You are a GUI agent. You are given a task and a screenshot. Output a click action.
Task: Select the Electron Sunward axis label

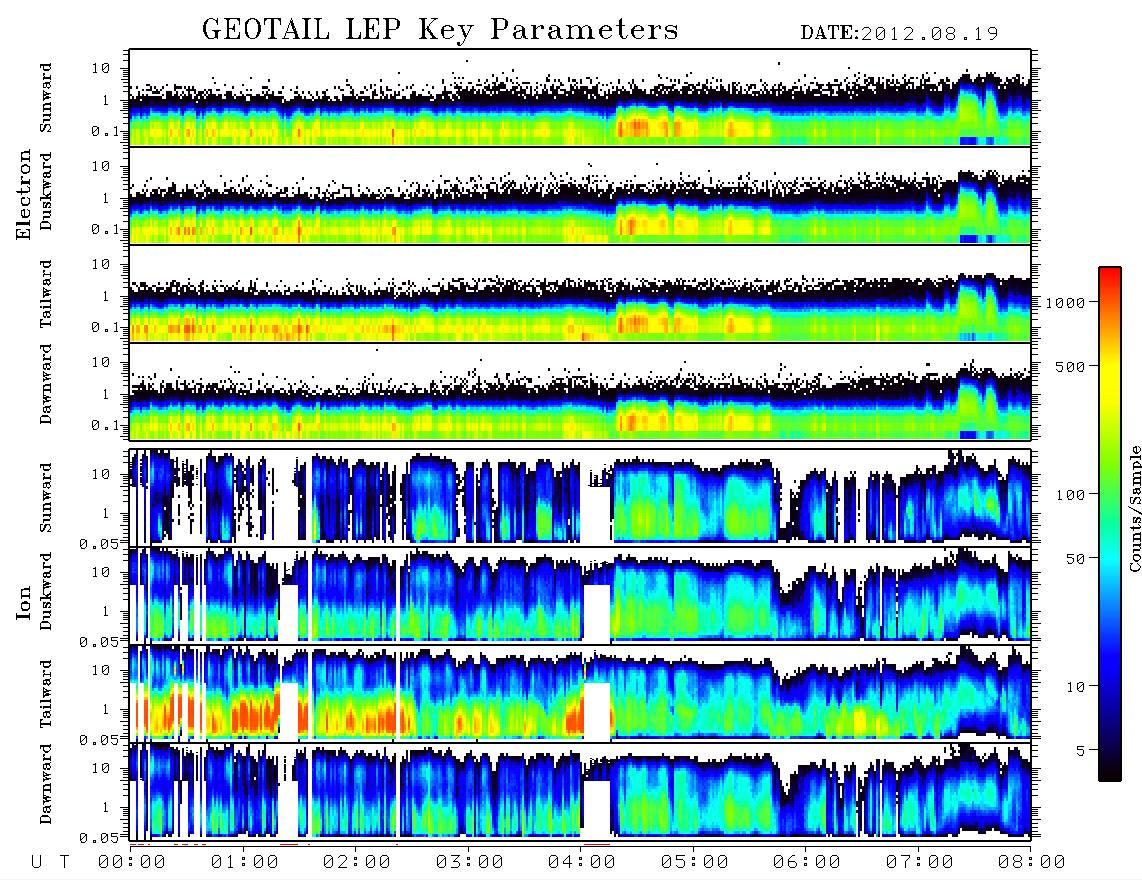46,98
